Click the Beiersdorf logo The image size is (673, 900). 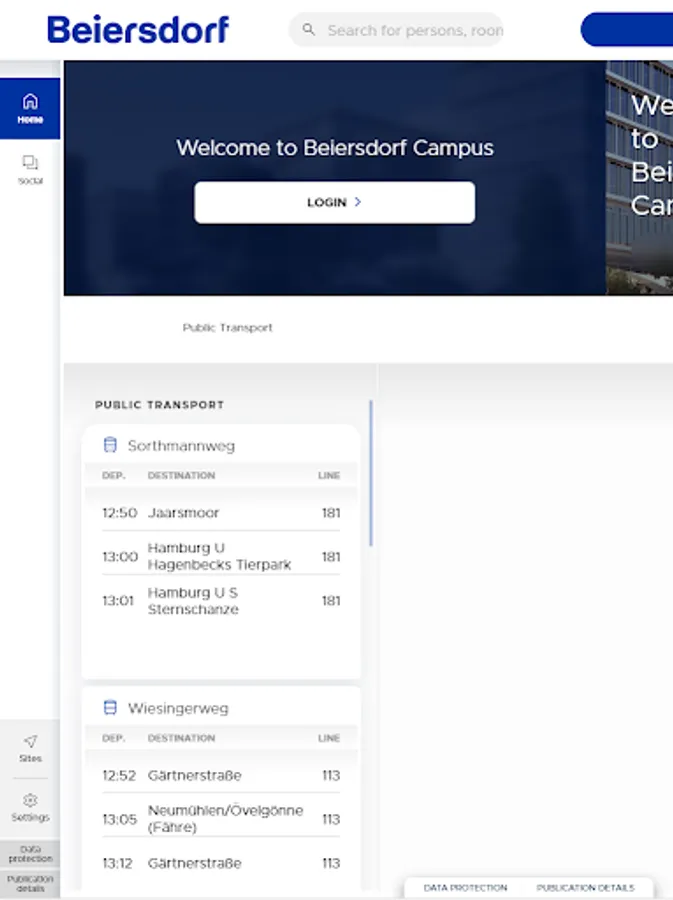(138, 29)
